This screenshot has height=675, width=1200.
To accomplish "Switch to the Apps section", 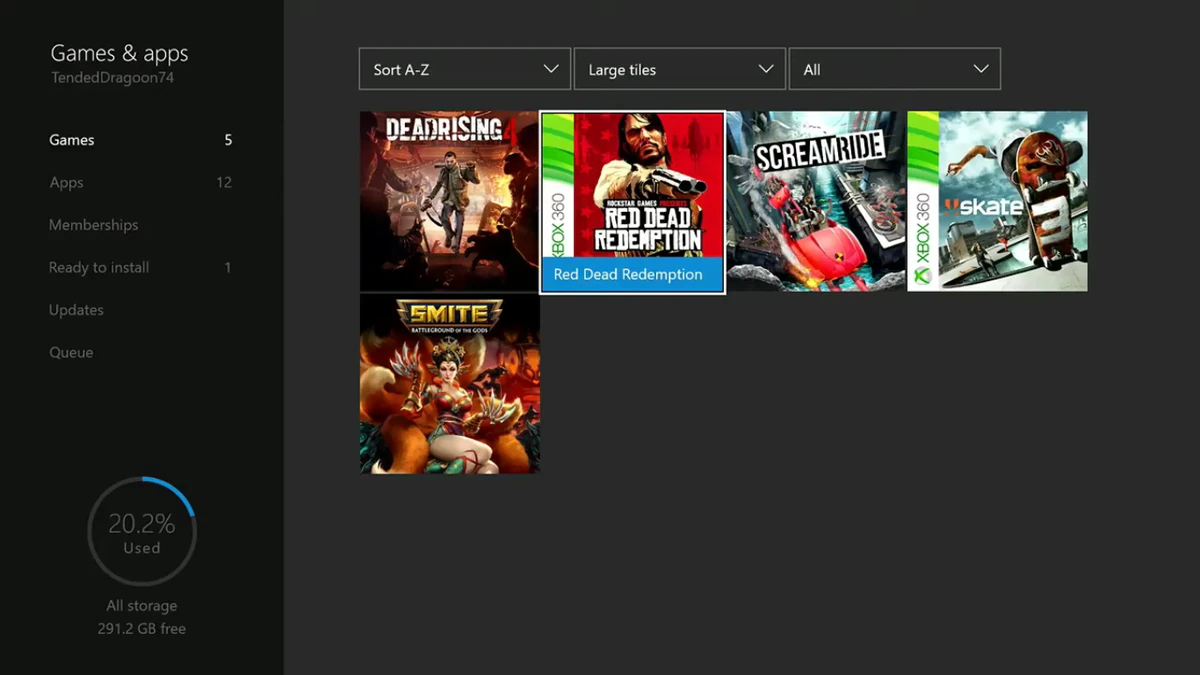I will pos(141,182).
